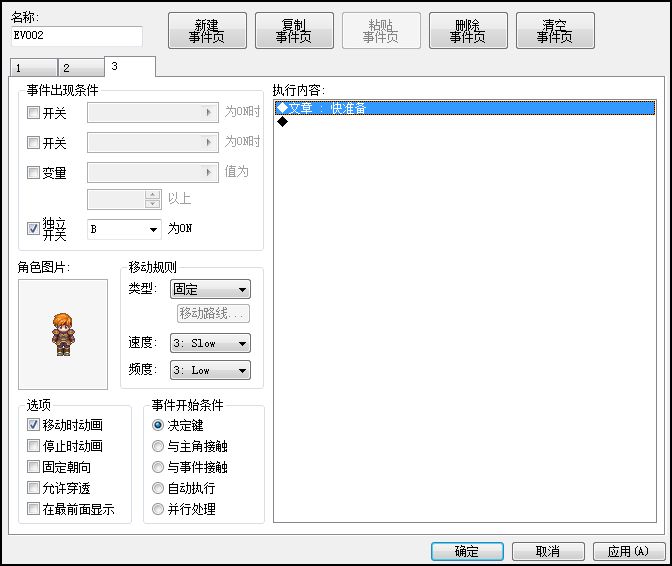Click the 新建事件页 button
This screenshot has width=672, height=566.
coord(207,30)
